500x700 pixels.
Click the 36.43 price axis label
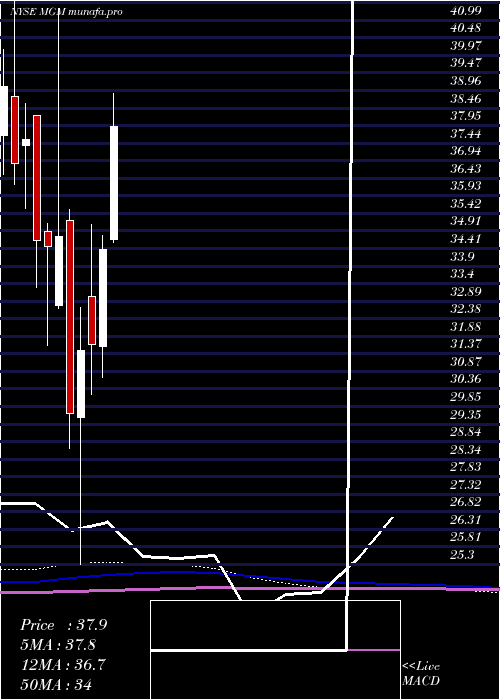pyautogui.click(x=466, y=169)
